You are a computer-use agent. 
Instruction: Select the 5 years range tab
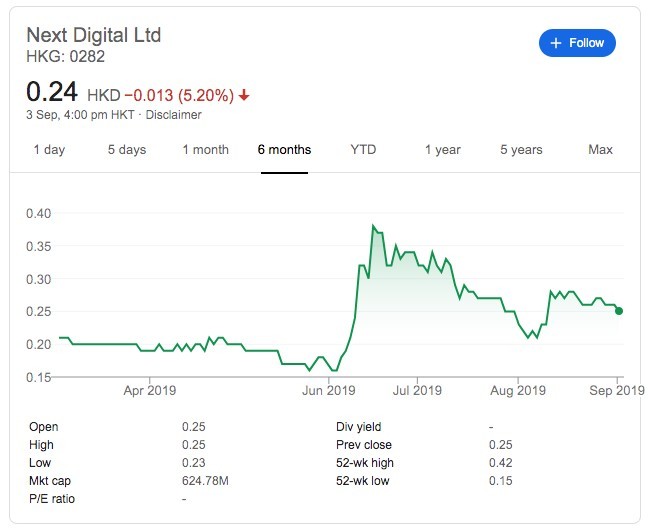tap(521, 150)
